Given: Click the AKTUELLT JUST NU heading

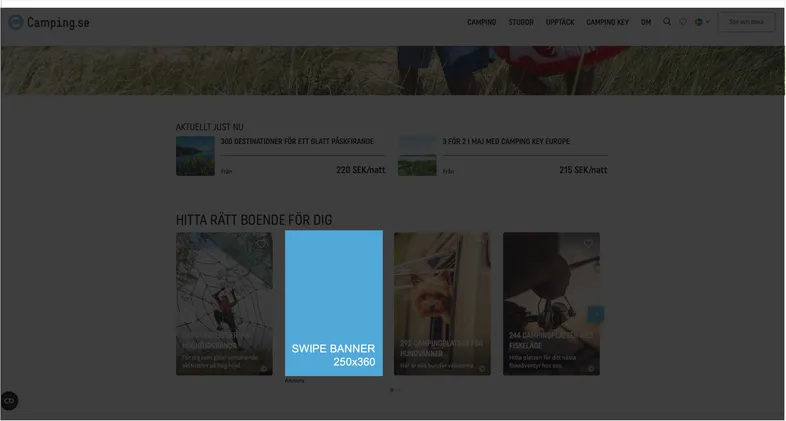Looking at the screenshot, I should tap(210, 127).
